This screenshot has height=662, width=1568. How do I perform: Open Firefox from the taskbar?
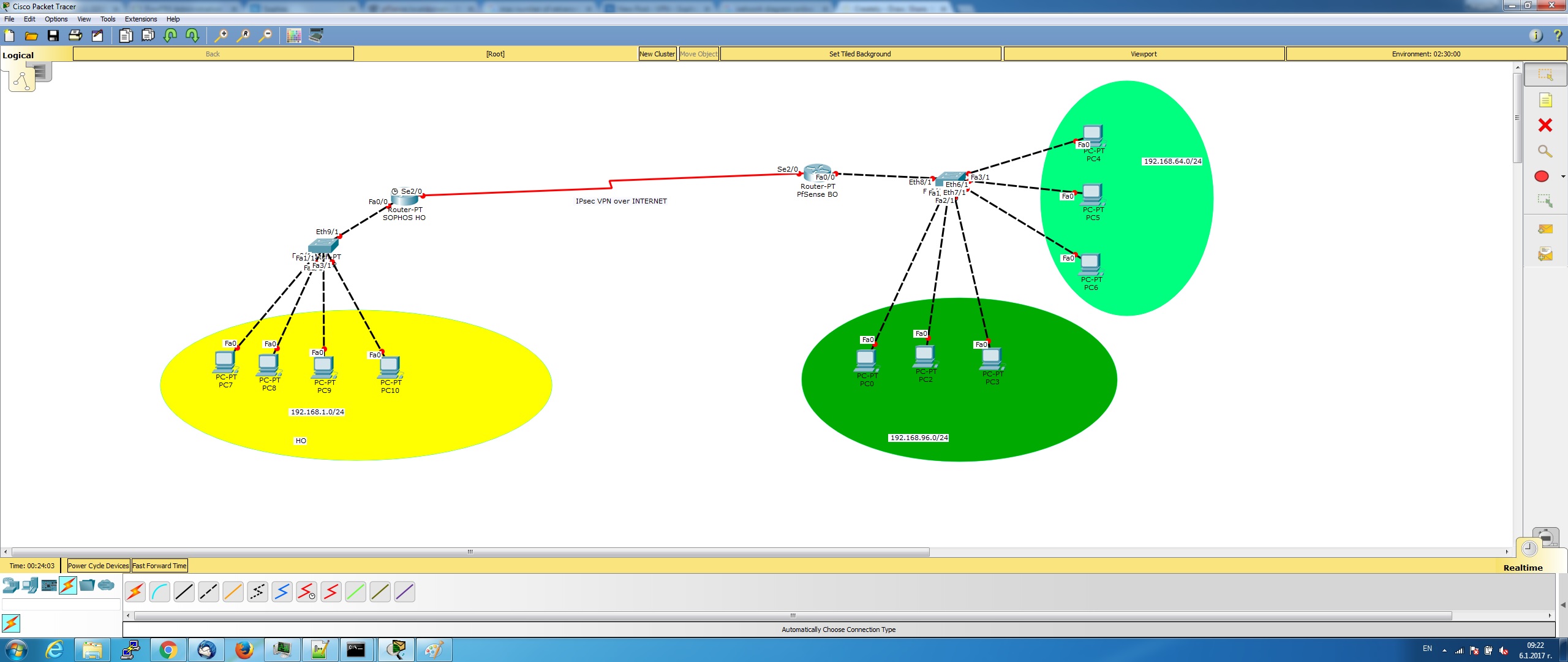(244, 650)
